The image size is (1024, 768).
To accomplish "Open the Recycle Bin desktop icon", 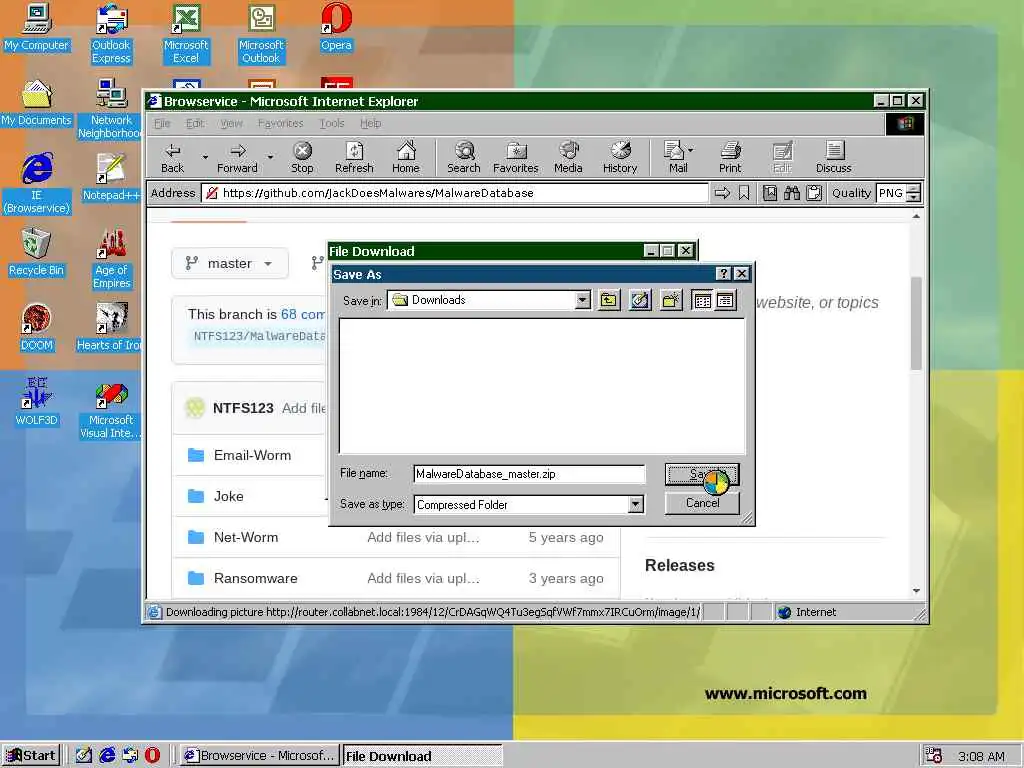I will 36,253.
